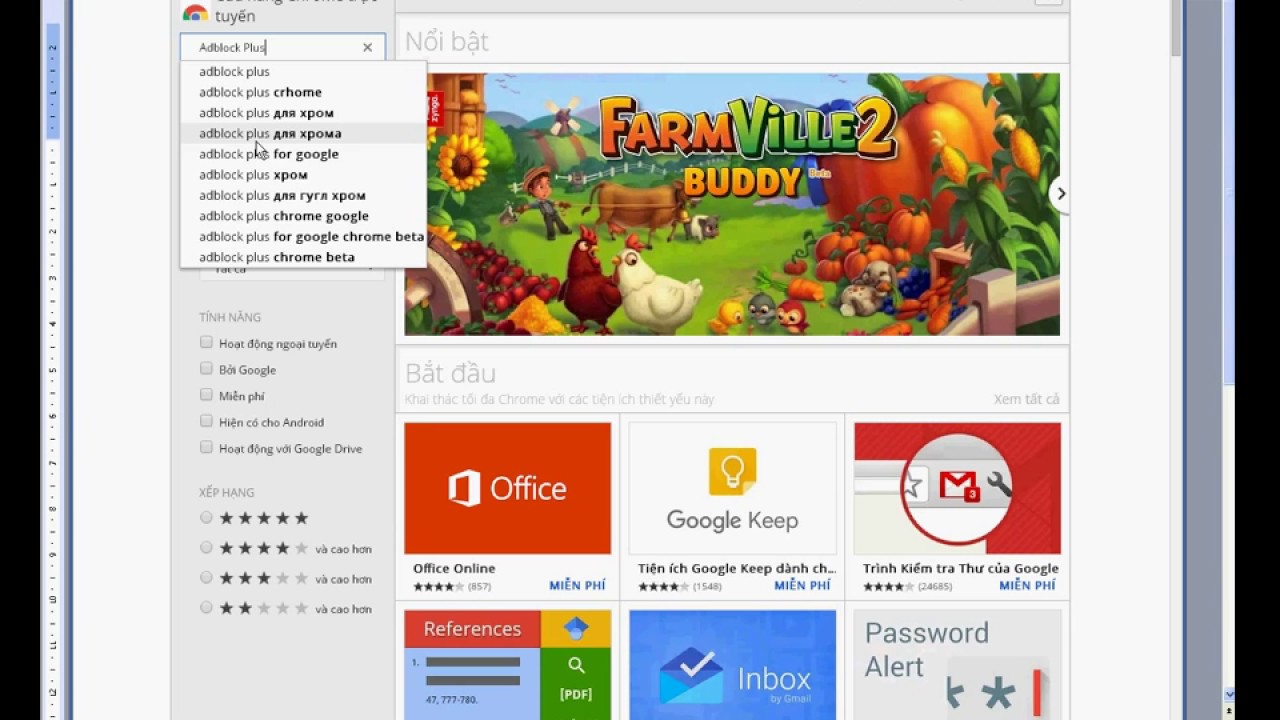Select the five-star rating radio button
The width and height of the screenshot is (1280, 720).
tap(206, 518)
